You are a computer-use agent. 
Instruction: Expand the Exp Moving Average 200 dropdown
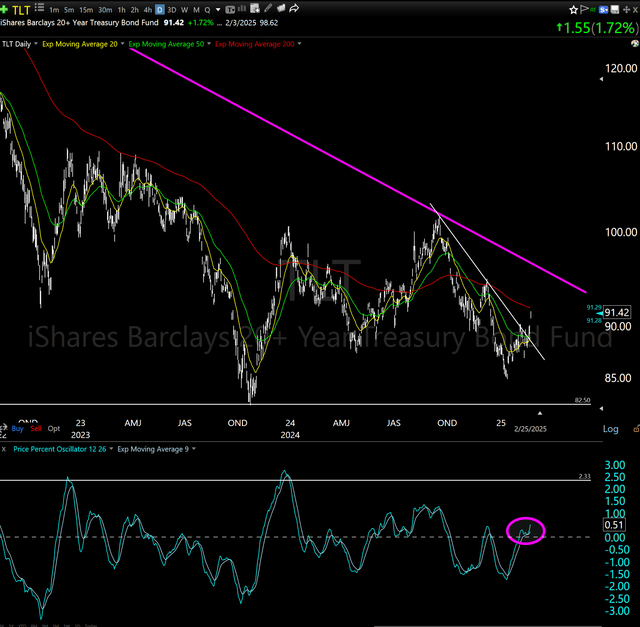pos(300,44)
